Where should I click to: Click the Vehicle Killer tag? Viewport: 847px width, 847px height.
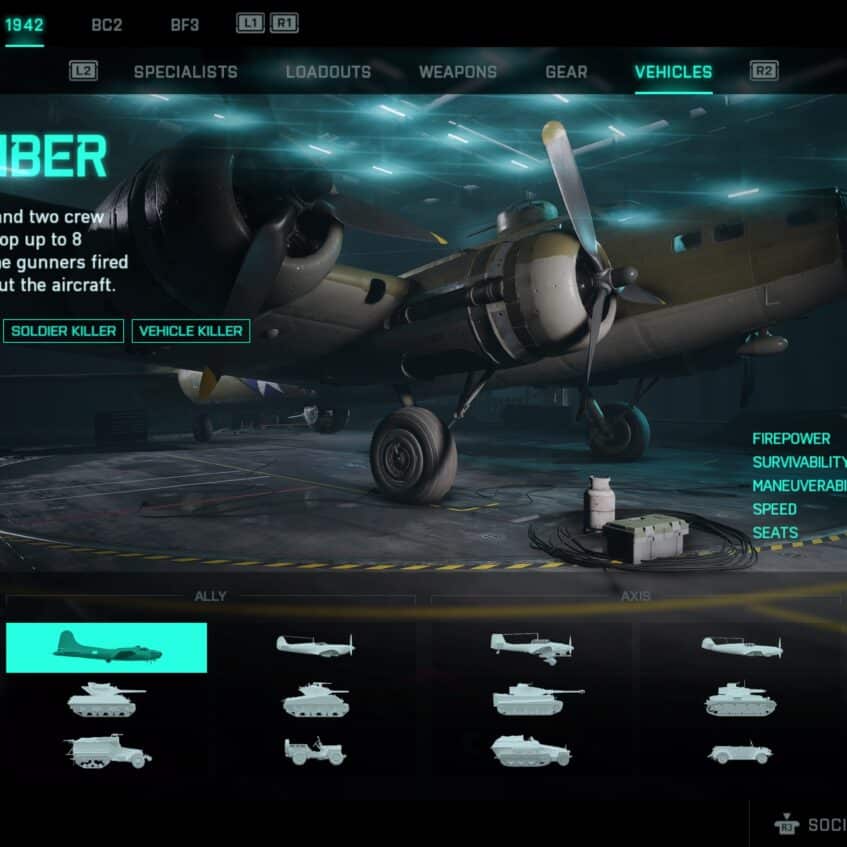tap(191, 331)
